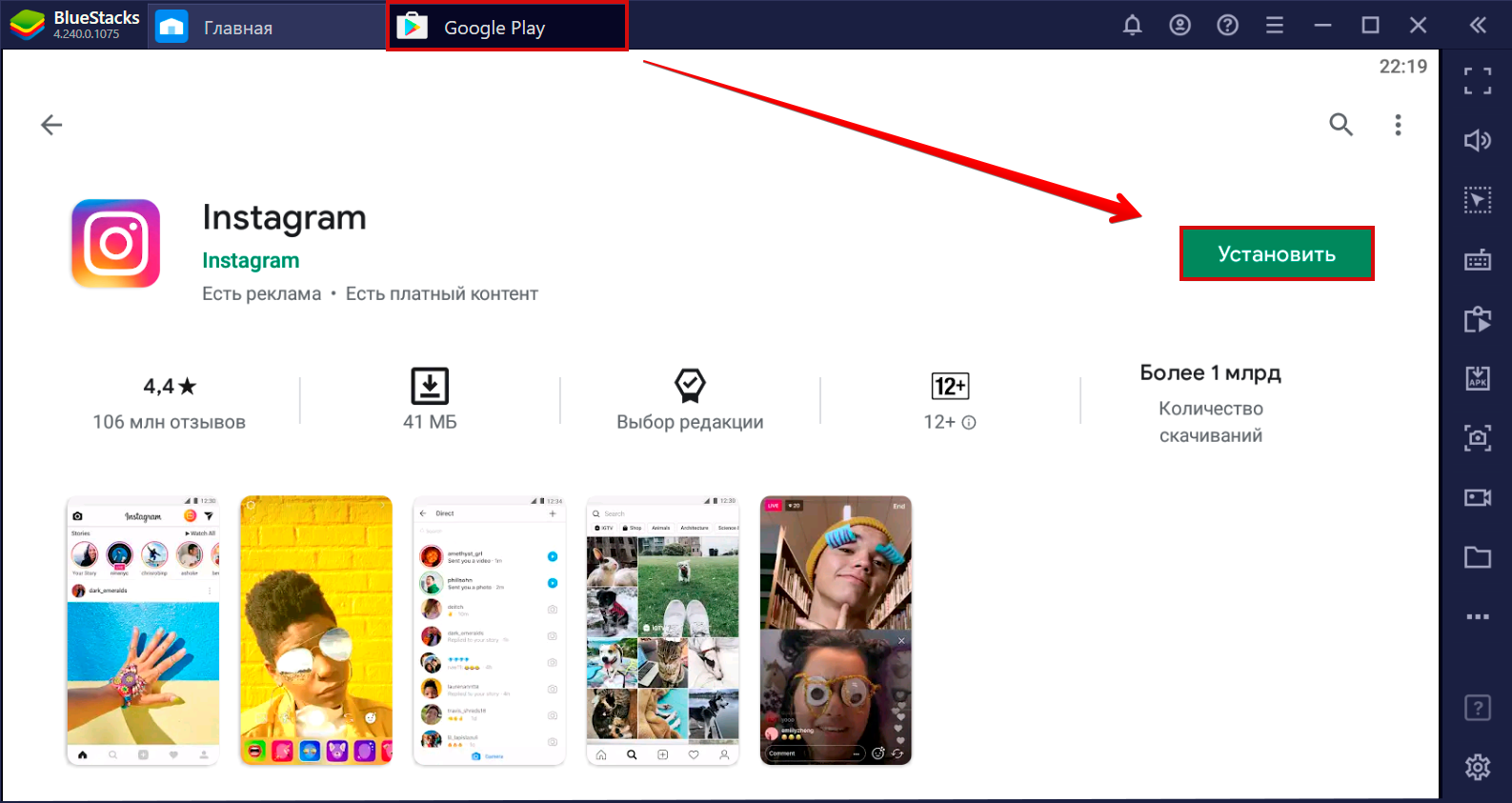Click the volume speaker icon in sidebar
Screen dimensions: 1512x803
[1478, 140]
